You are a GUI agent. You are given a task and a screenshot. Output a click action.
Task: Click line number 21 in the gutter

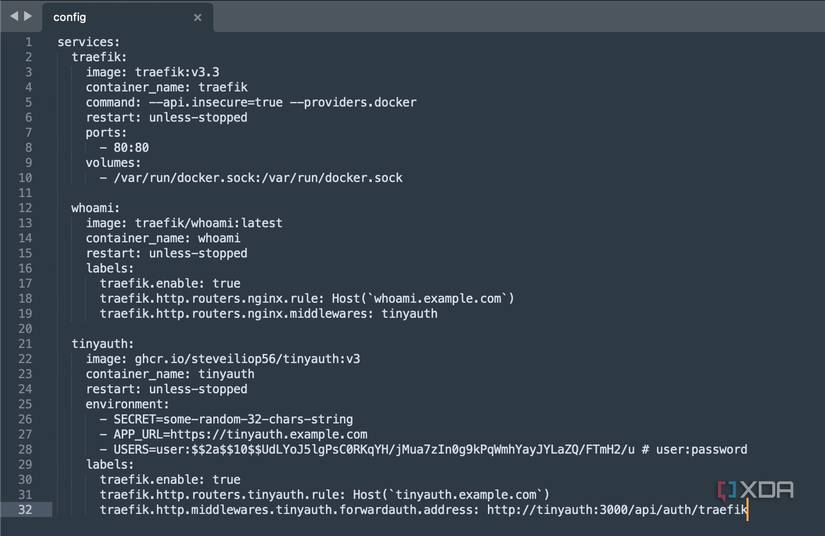[24, 344]
